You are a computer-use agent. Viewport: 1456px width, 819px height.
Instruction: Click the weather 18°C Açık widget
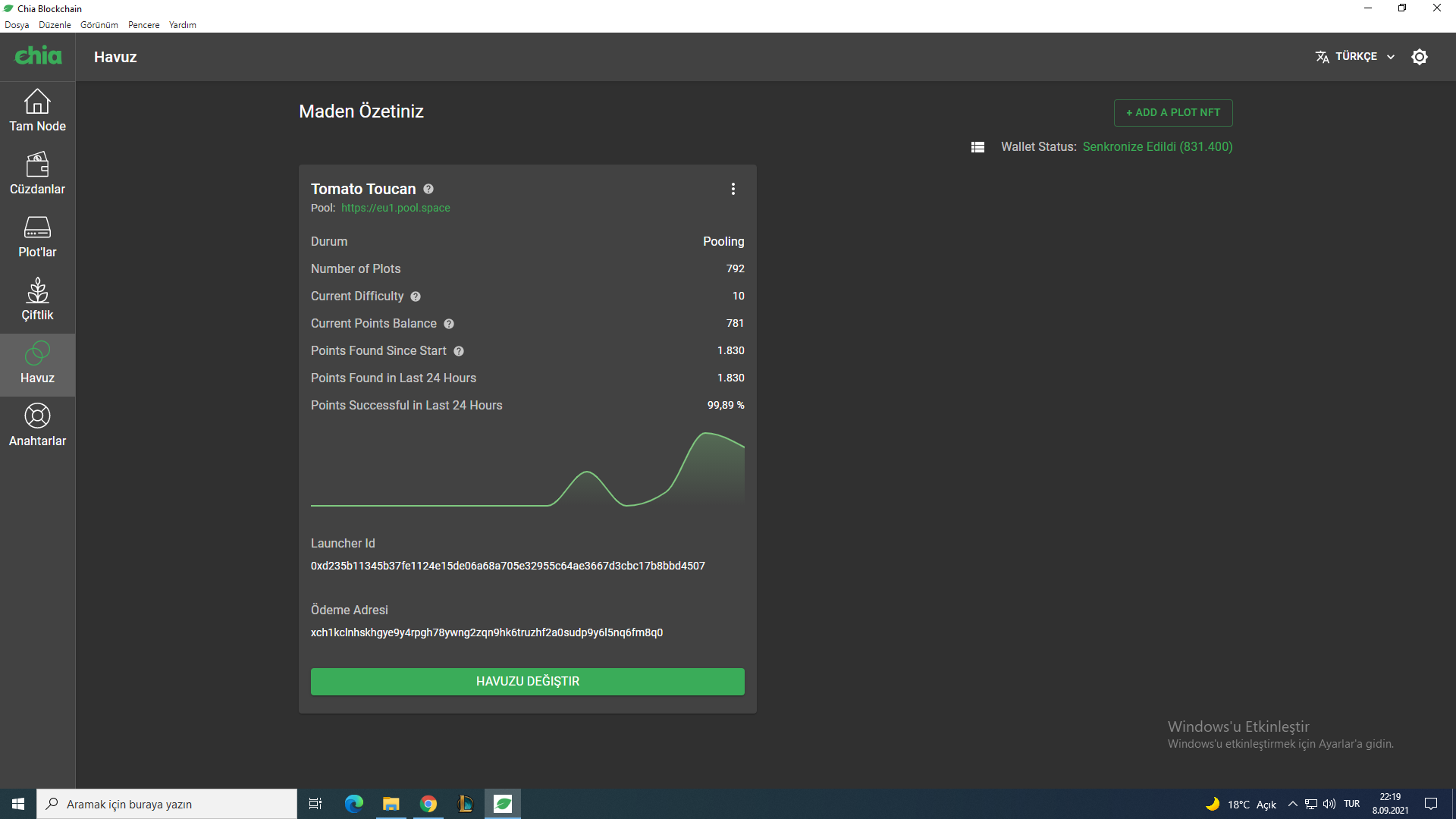[x=1241, y=804]
